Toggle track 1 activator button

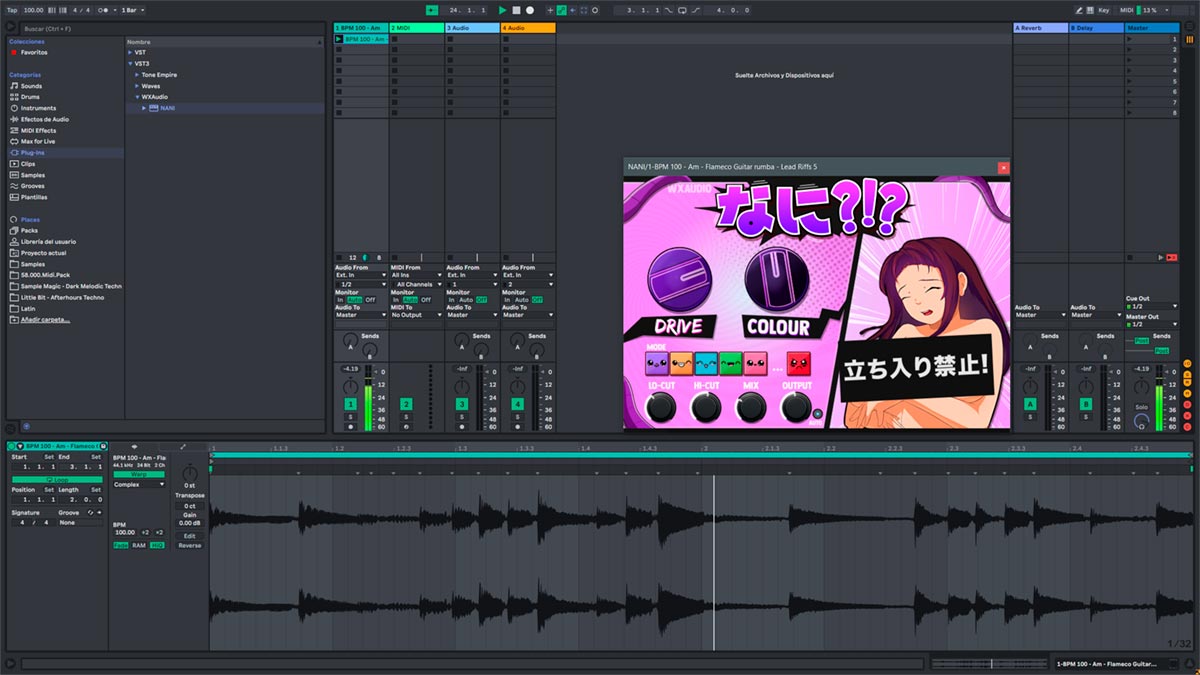(350, 403)
